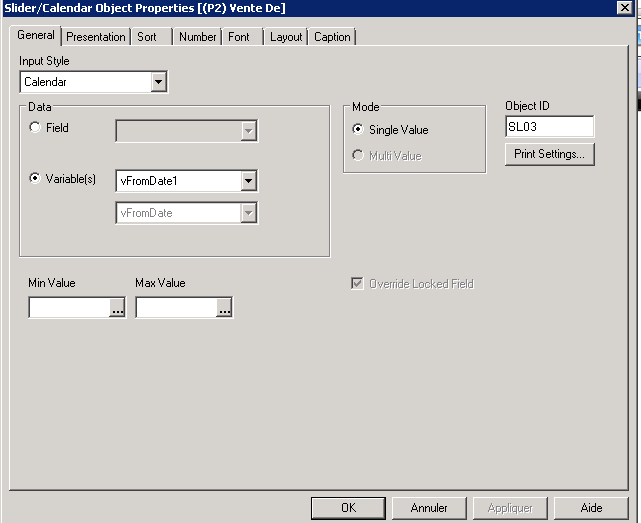This screenshot has width=641, height=523.
Task: Cancel with the Annuler button
Action: point(429,508)
